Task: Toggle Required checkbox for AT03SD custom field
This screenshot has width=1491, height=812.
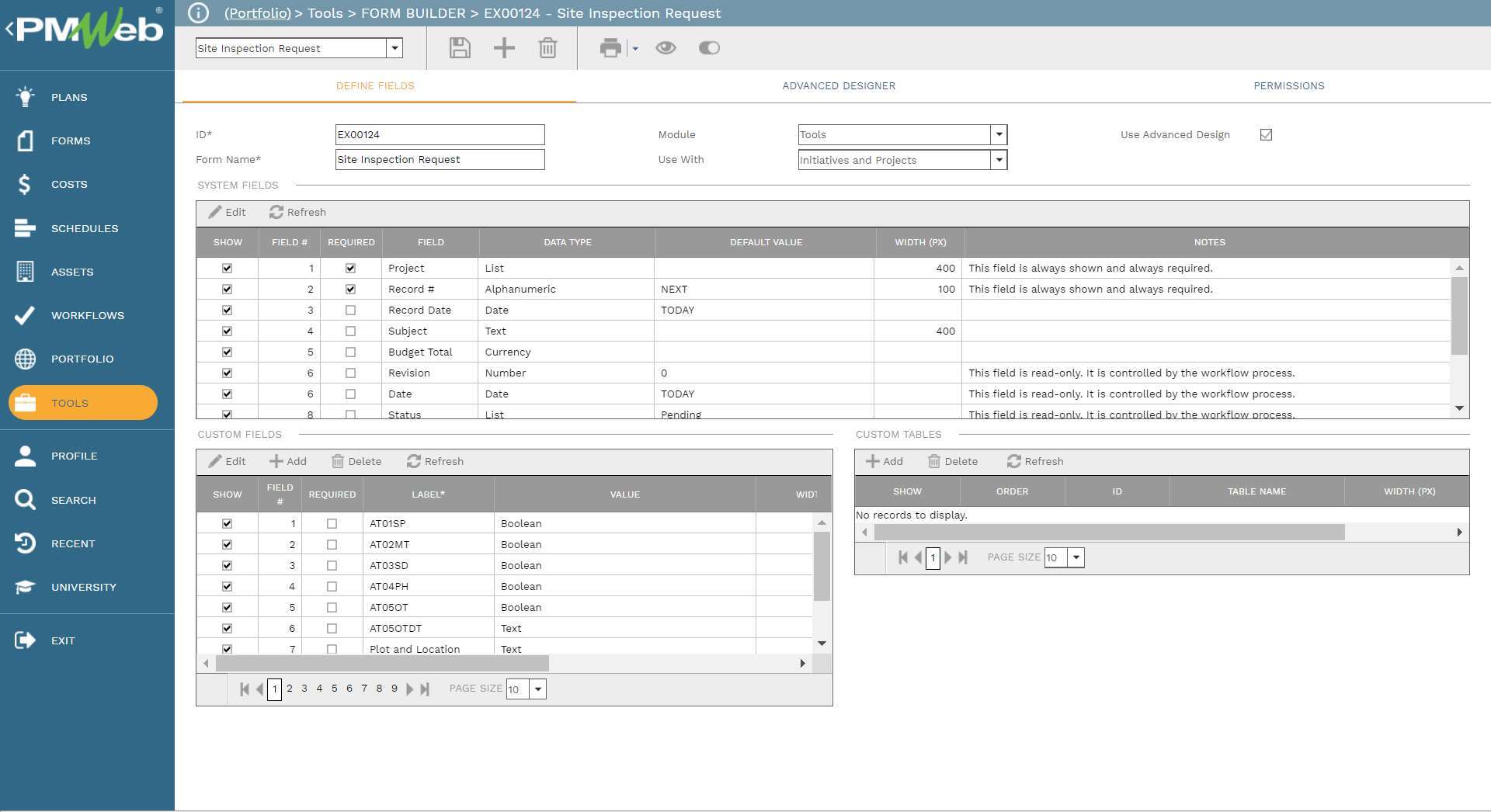Action: coord(332,565)
